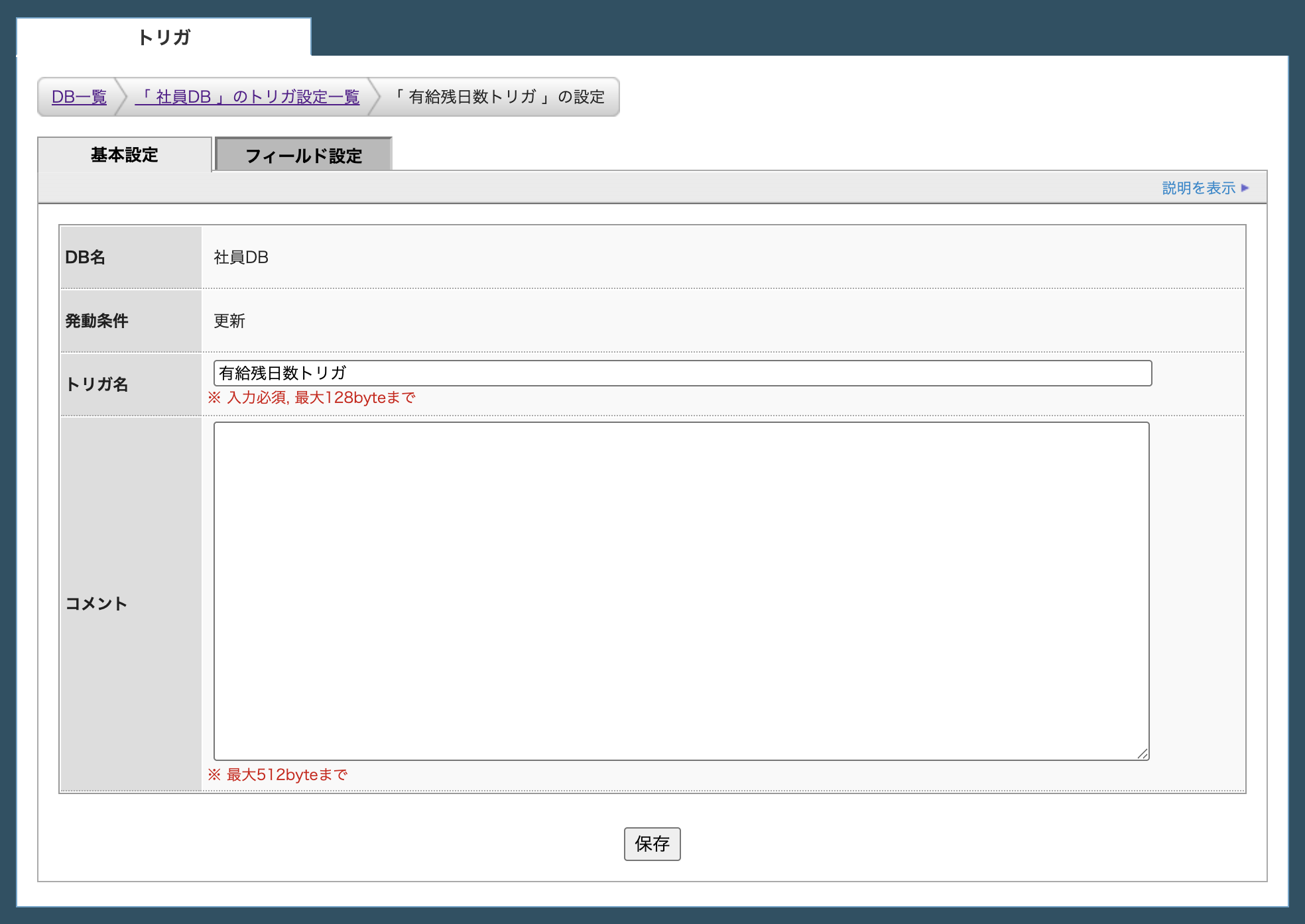Open the トリガ top tab
The image size is (1305, 924).
pyautogui.click(x=164, y=37)
